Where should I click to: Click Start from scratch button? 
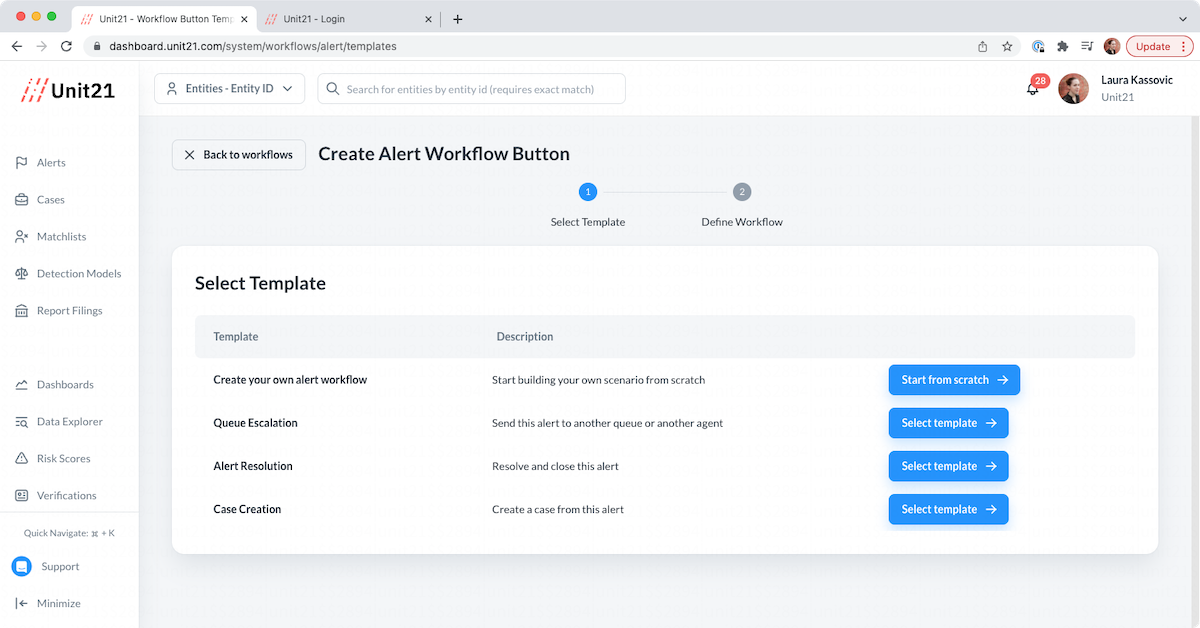click(x=954, y=380)
